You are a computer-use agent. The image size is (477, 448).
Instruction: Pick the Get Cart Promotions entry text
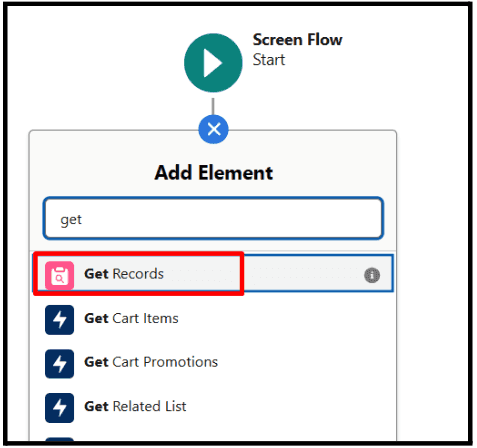pos(151,362)
